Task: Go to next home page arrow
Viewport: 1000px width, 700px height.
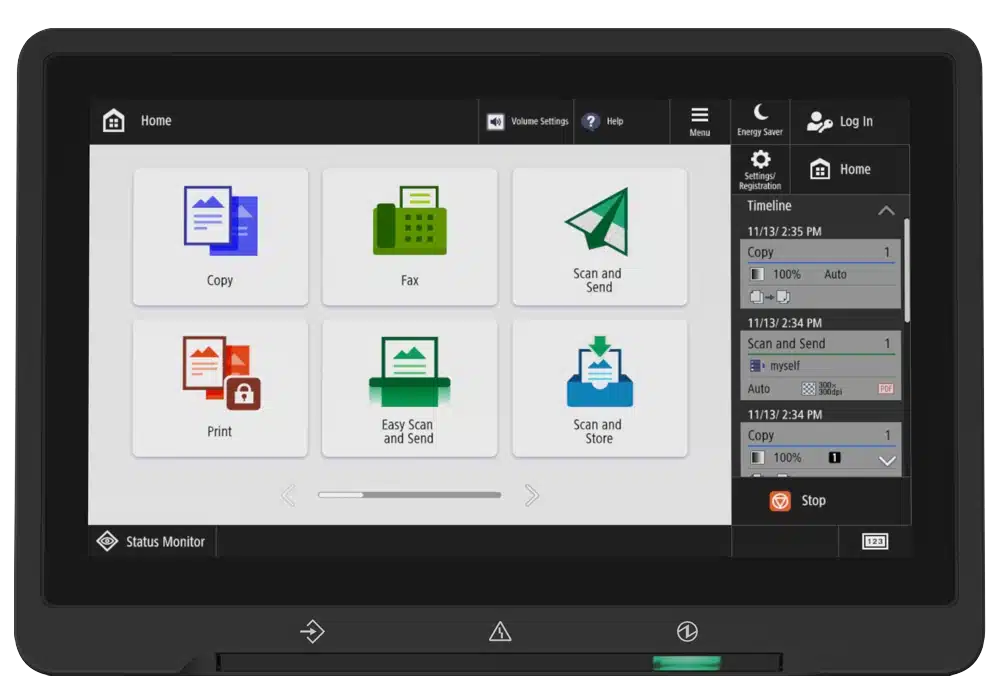Action: pos(531,495)
